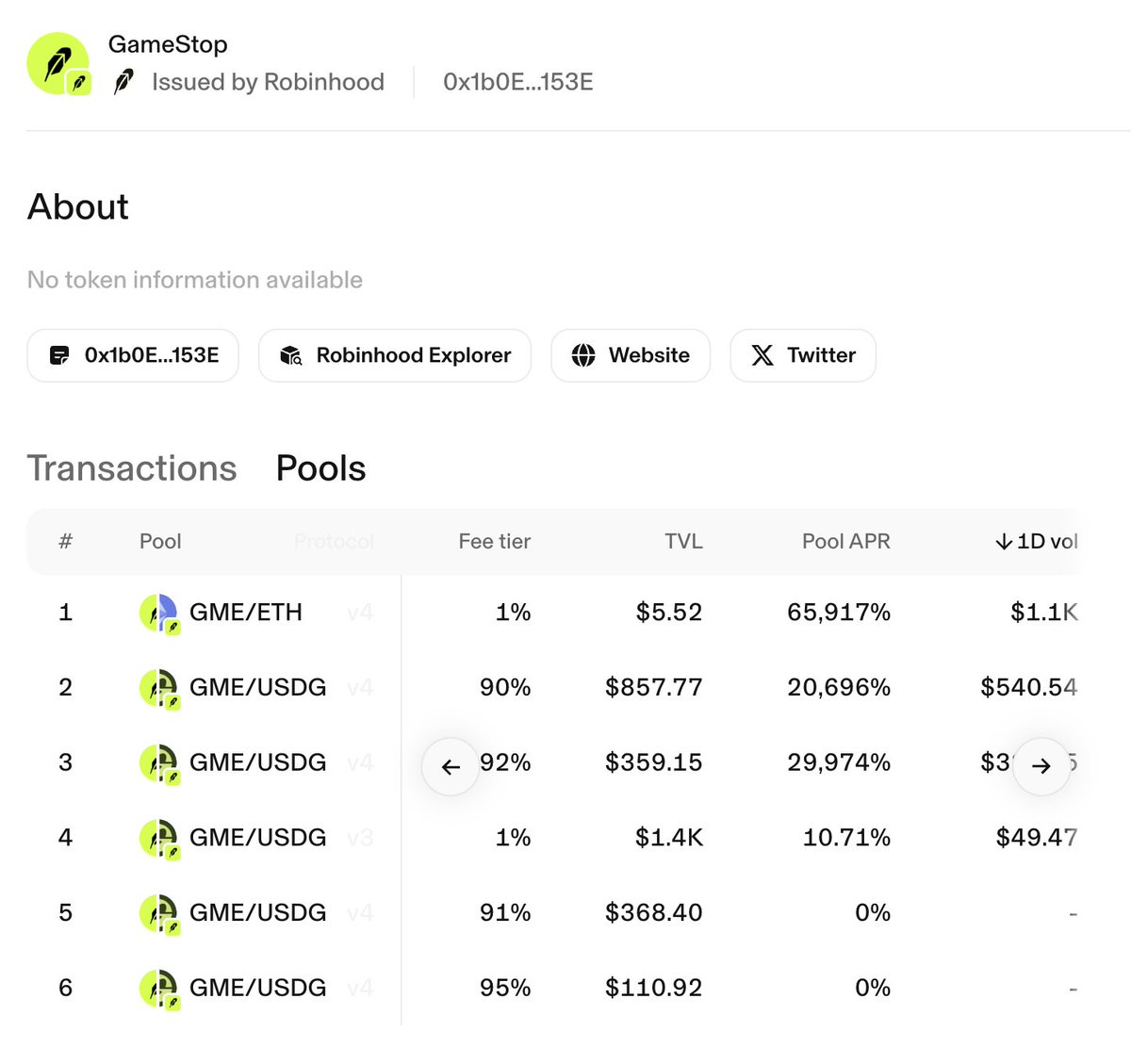This screenshot has width=1131, height=1064.
Task: Open GME/USDG pool in row 2
Action: click(552, 687)
